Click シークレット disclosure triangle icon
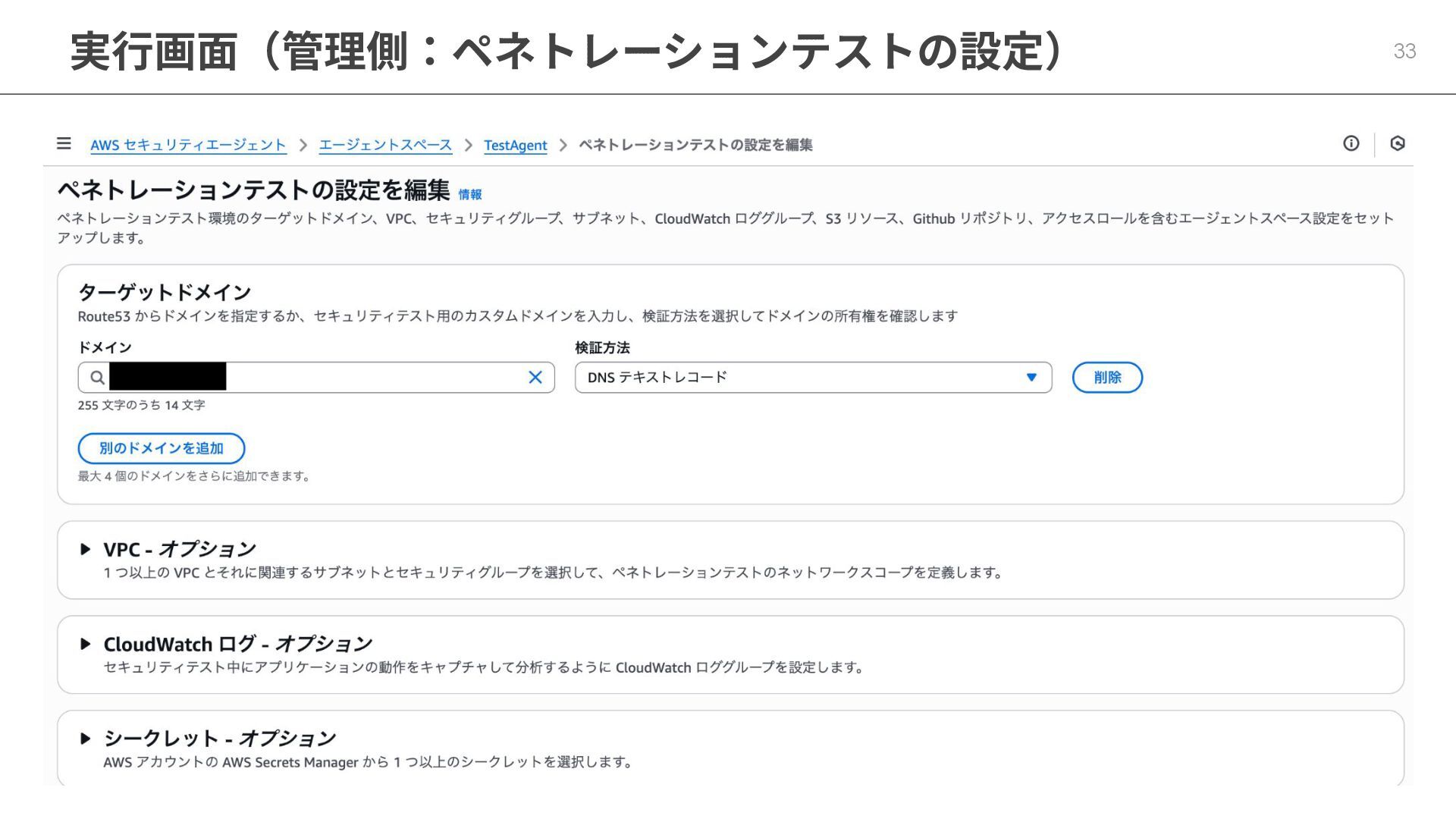Image resolution: width=1456 pixels, height=819 pixels. (86, 738)
